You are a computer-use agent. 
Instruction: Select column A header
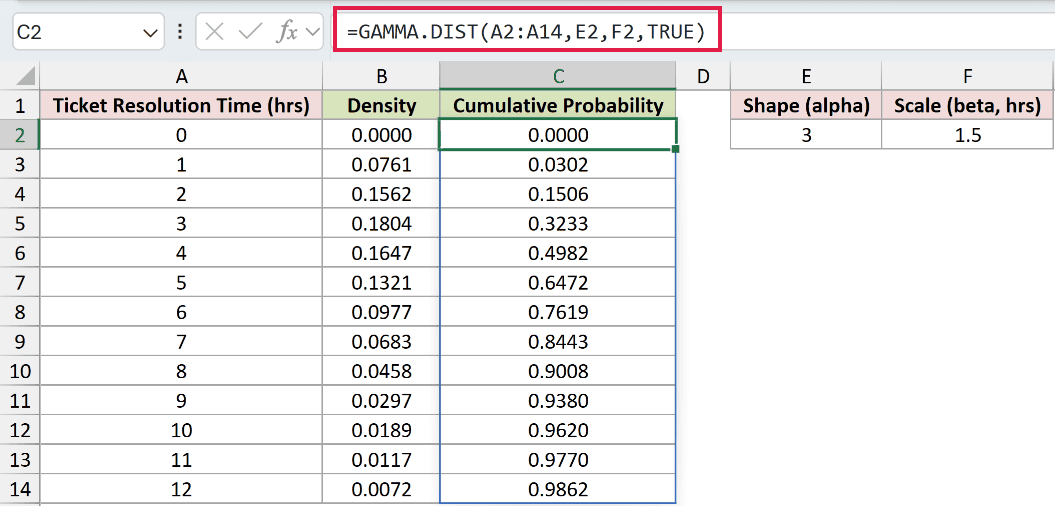click(x=181, y=76)
